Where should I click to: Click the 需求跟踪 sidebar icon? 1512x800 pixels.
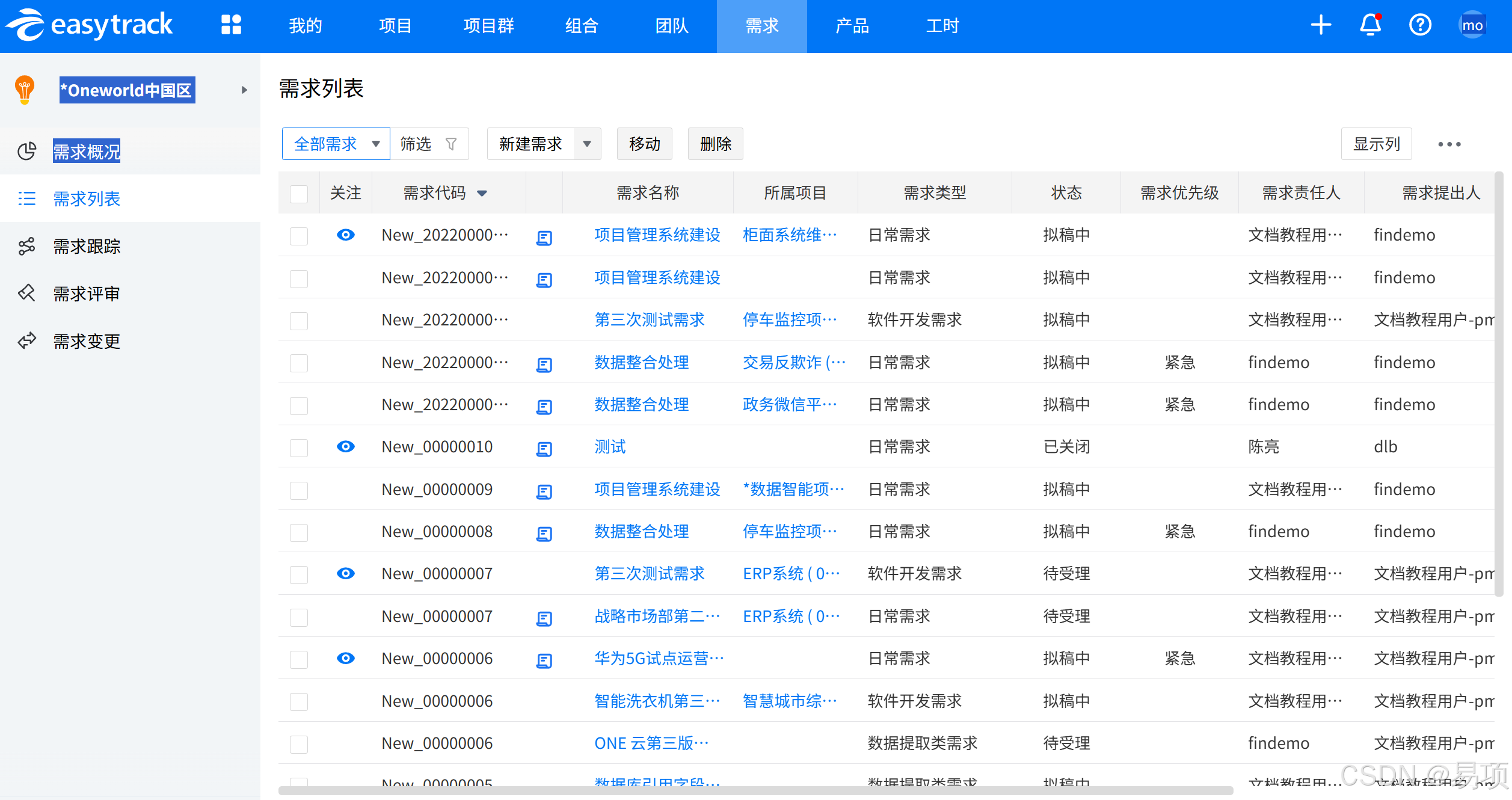(26, 246)
